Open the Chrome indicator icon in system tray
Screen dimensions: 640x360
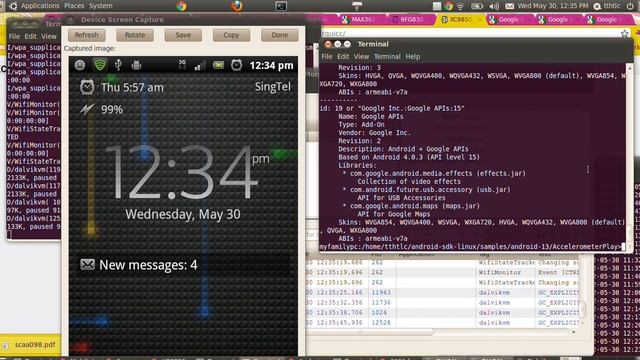point(448,6)
